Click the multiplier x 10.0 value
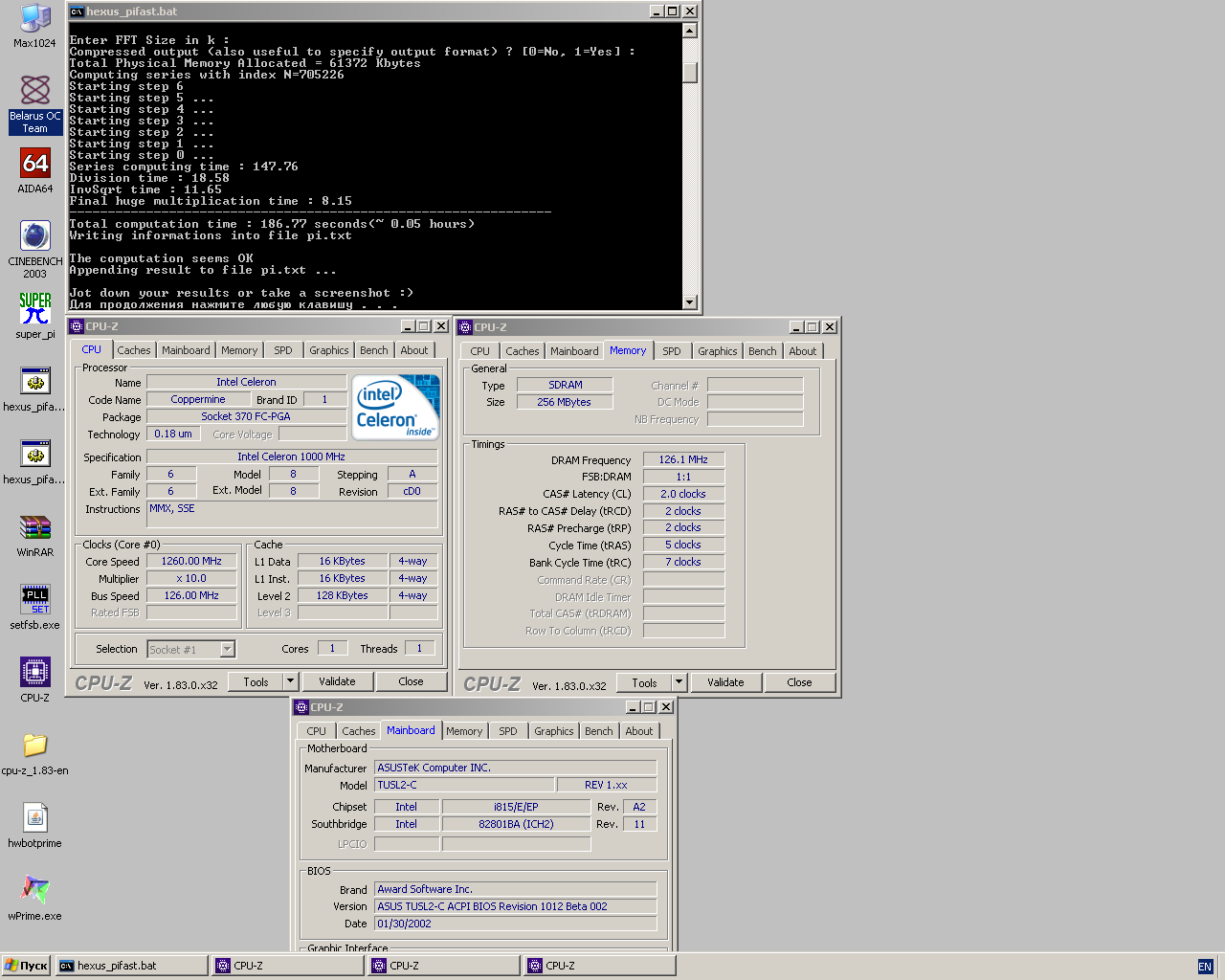 [x=191, y=578]
